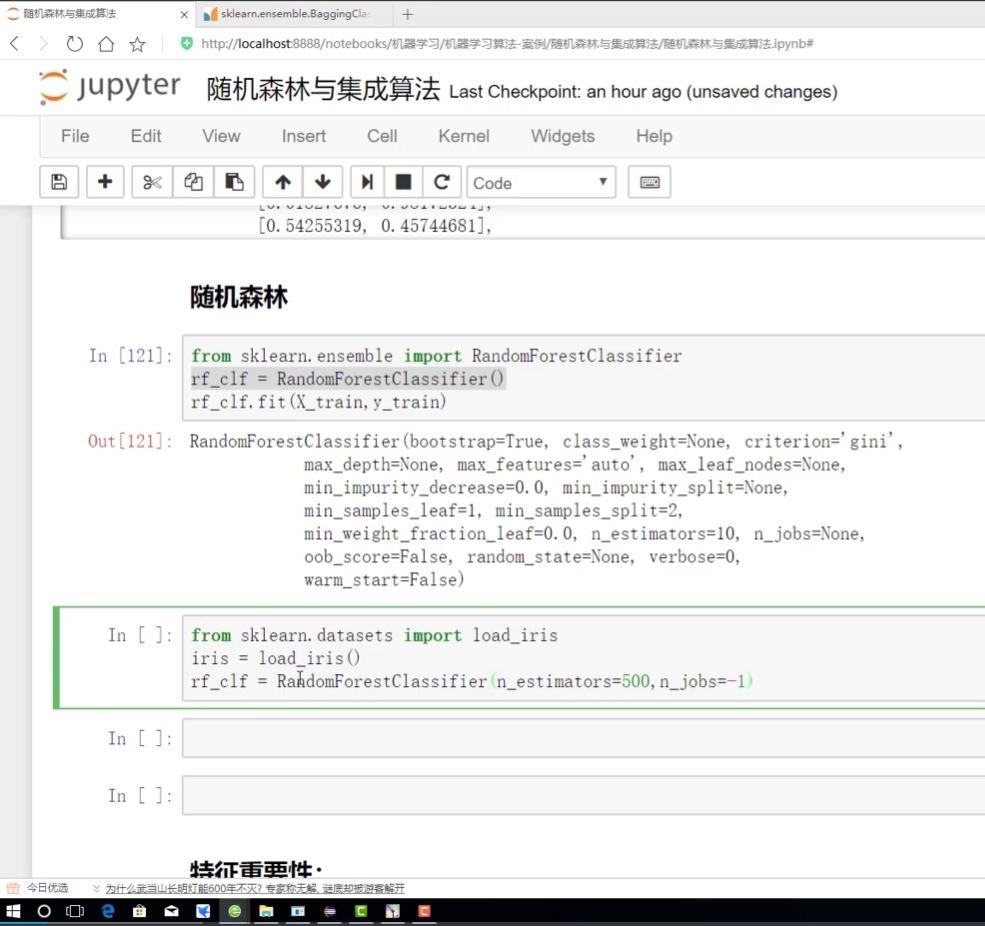Click the 随机森林 markdown heading
This screenshot has width=985, height=926.
click(x=239, y=297)
